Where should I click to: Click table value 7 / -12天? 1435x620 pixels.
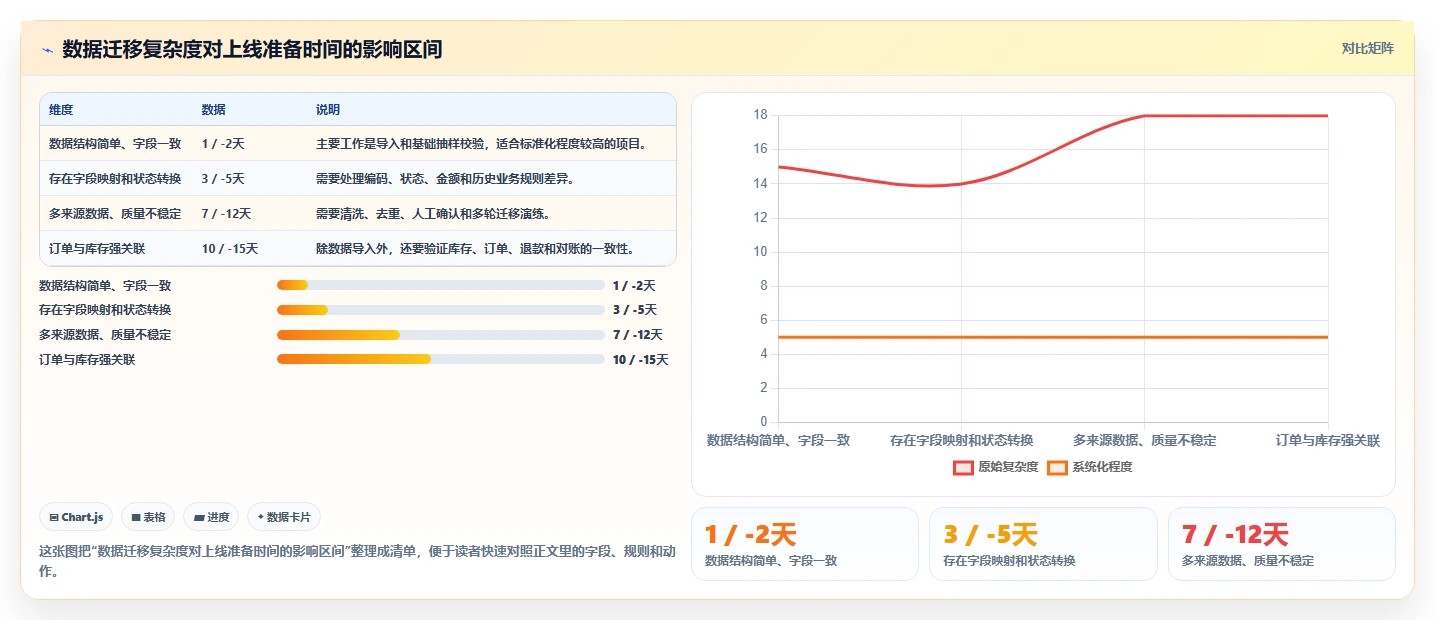point(226,214)
